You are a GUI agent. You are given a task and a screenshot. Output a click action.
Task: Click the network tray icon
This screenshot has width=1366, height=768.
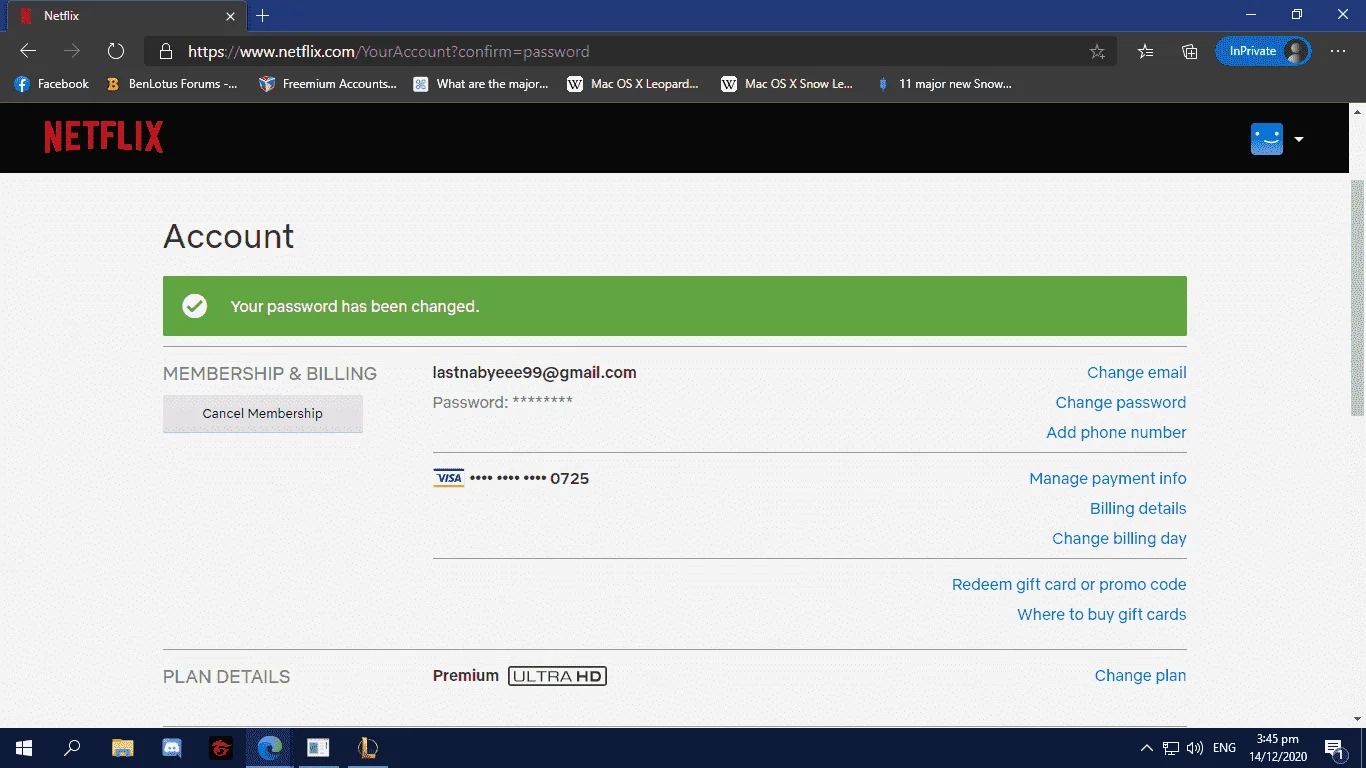[x=1171, y=748]
